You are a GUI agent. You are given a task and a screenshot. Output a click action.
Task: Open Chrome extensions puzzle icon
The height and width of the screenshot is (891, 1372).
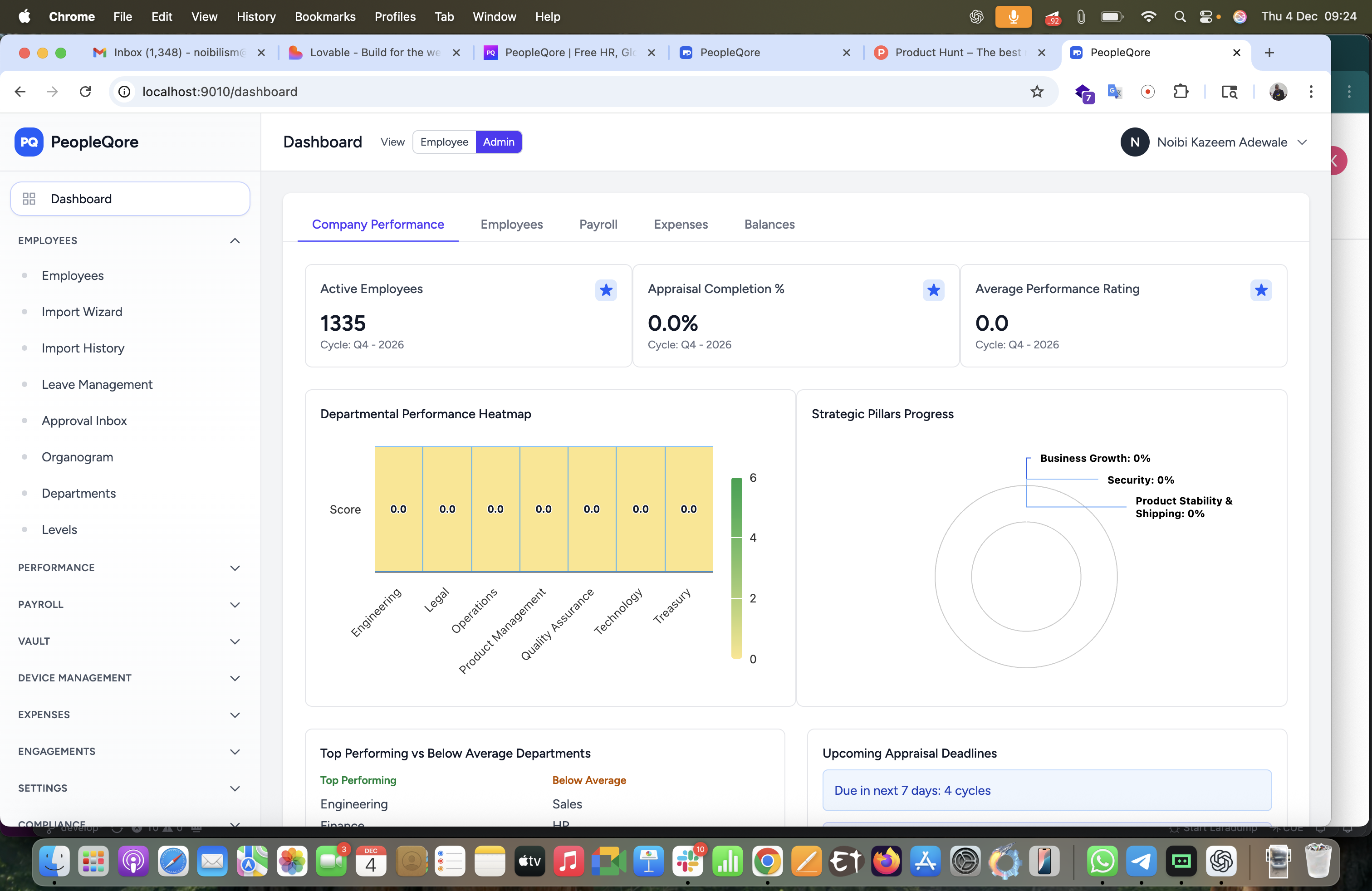1181,92
